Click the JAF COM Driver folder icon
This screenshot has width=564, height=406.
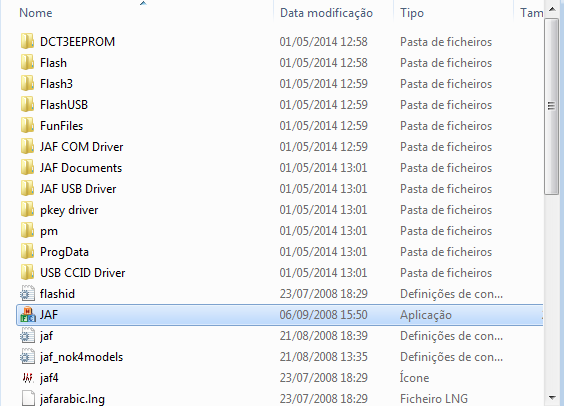coord(27,147)
